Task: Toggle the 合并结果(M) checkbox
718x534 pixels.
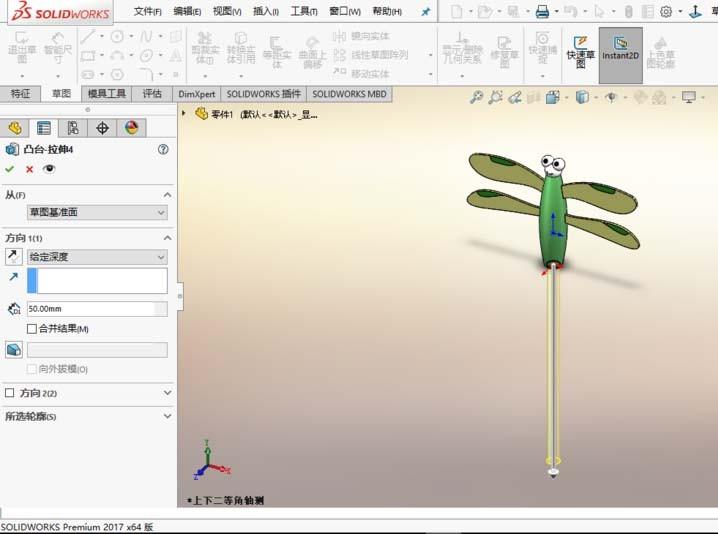Action: pos(32,329)
